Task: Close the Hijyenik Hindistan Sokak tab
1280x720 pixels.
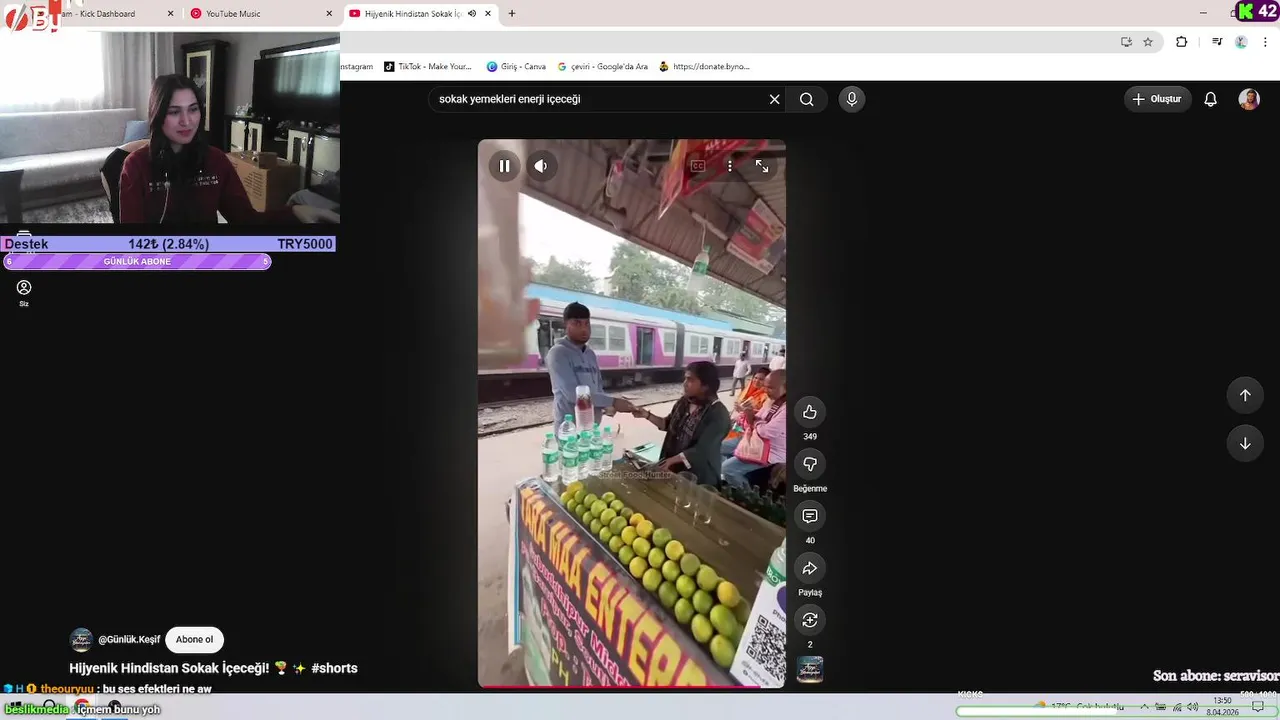Action: (488, 14)
